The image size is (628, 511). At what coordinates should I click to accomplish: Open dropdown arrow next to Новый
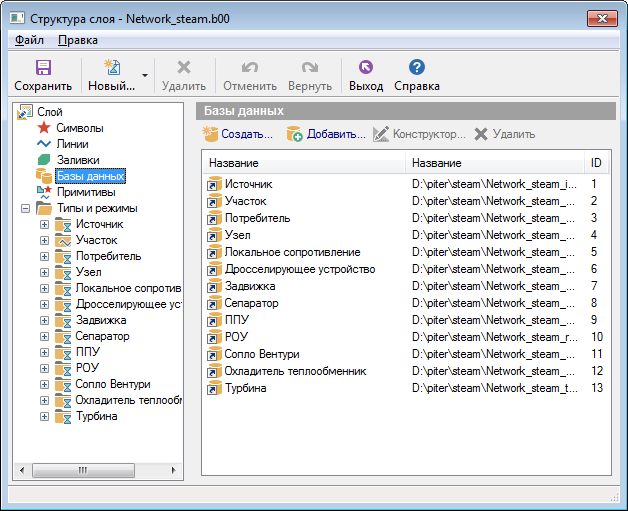[x=146, y=75]
